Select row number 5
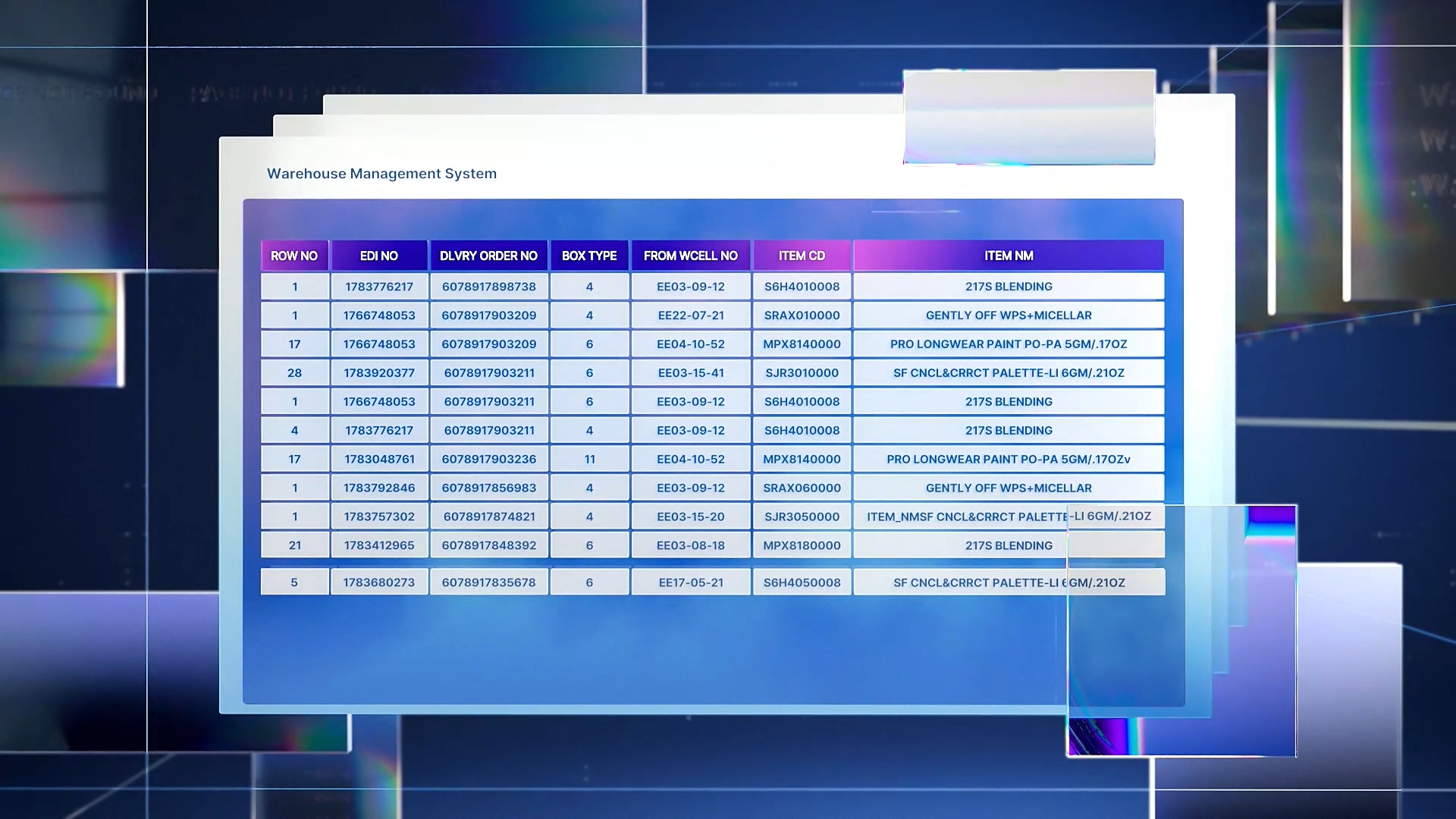Viewport: 1456px width, 819px height. [294, 582]
